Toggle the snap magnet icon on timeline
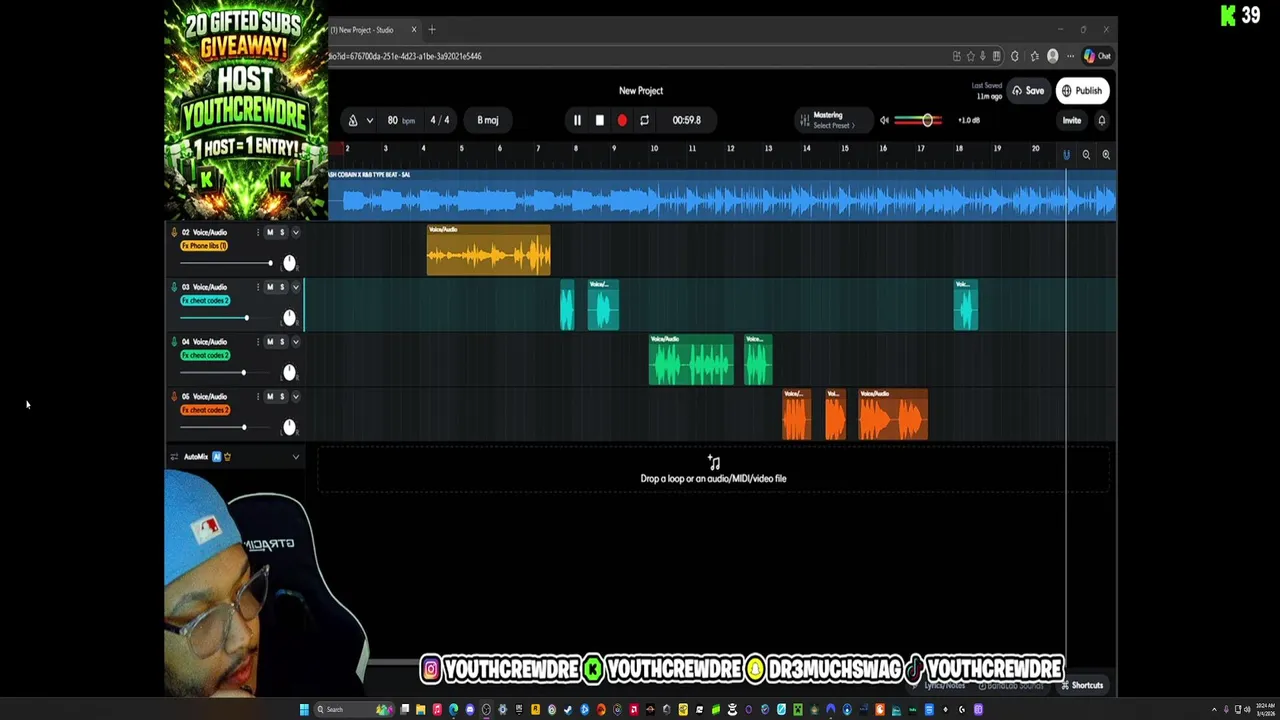Screen dimensions: 1280x720 1066,155
